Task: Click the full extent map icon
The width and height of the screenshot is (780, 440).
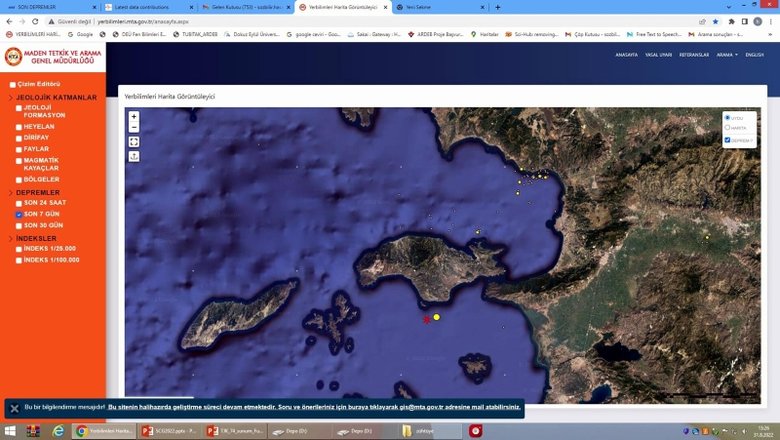Action: tap(134, 142)
